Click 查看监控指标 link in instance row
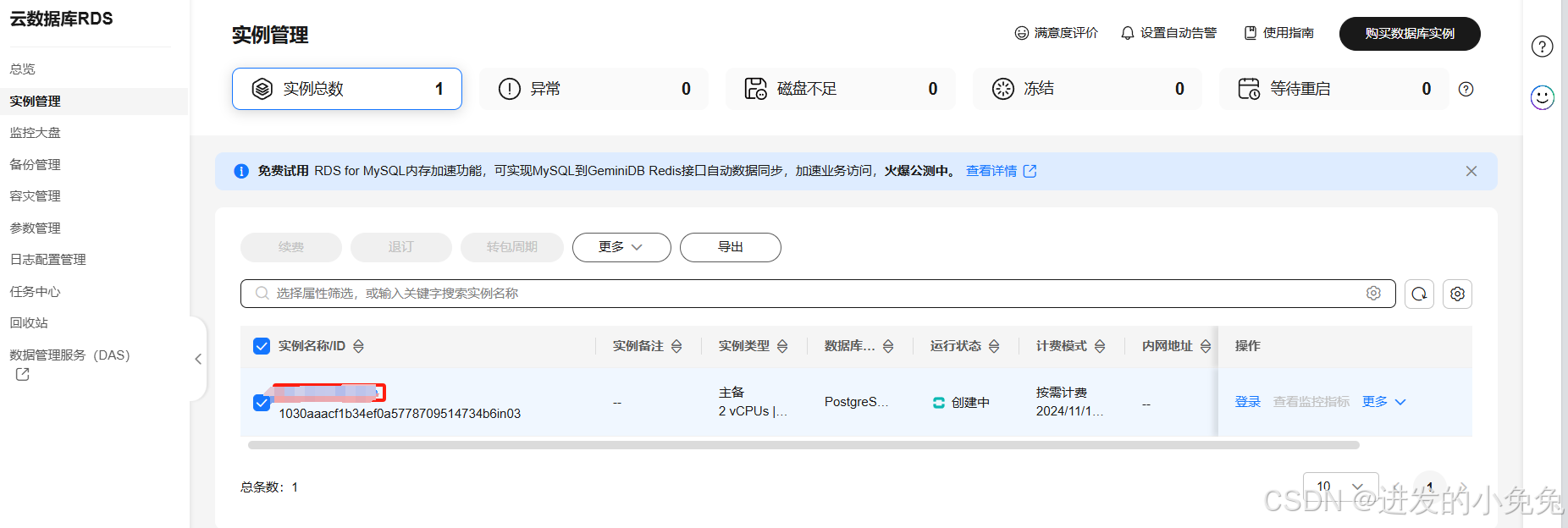The image size is (1568, 528). tap(1311, 402)
